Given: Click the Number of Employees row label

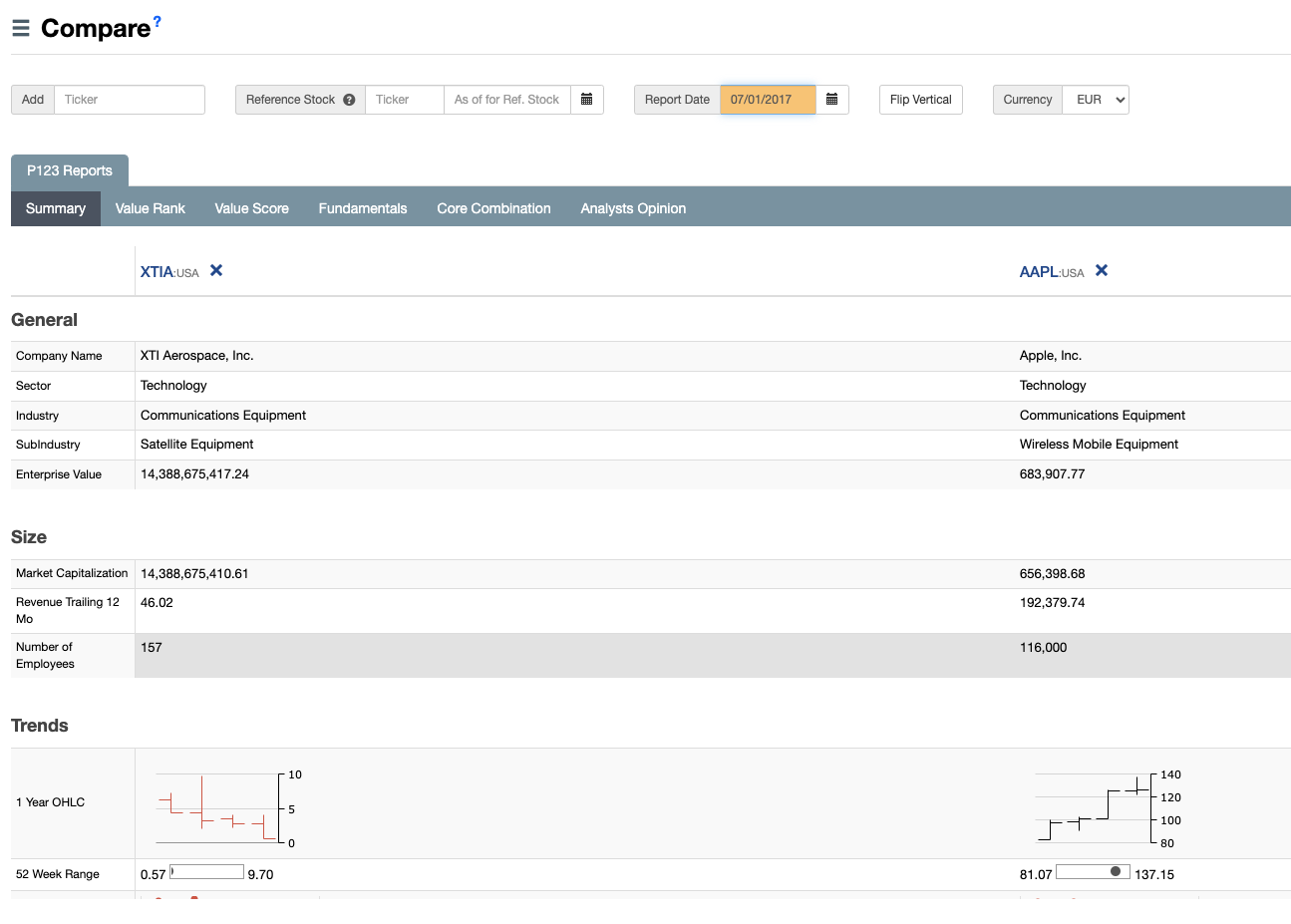Looking at the screenshot, I should point(45,656).
